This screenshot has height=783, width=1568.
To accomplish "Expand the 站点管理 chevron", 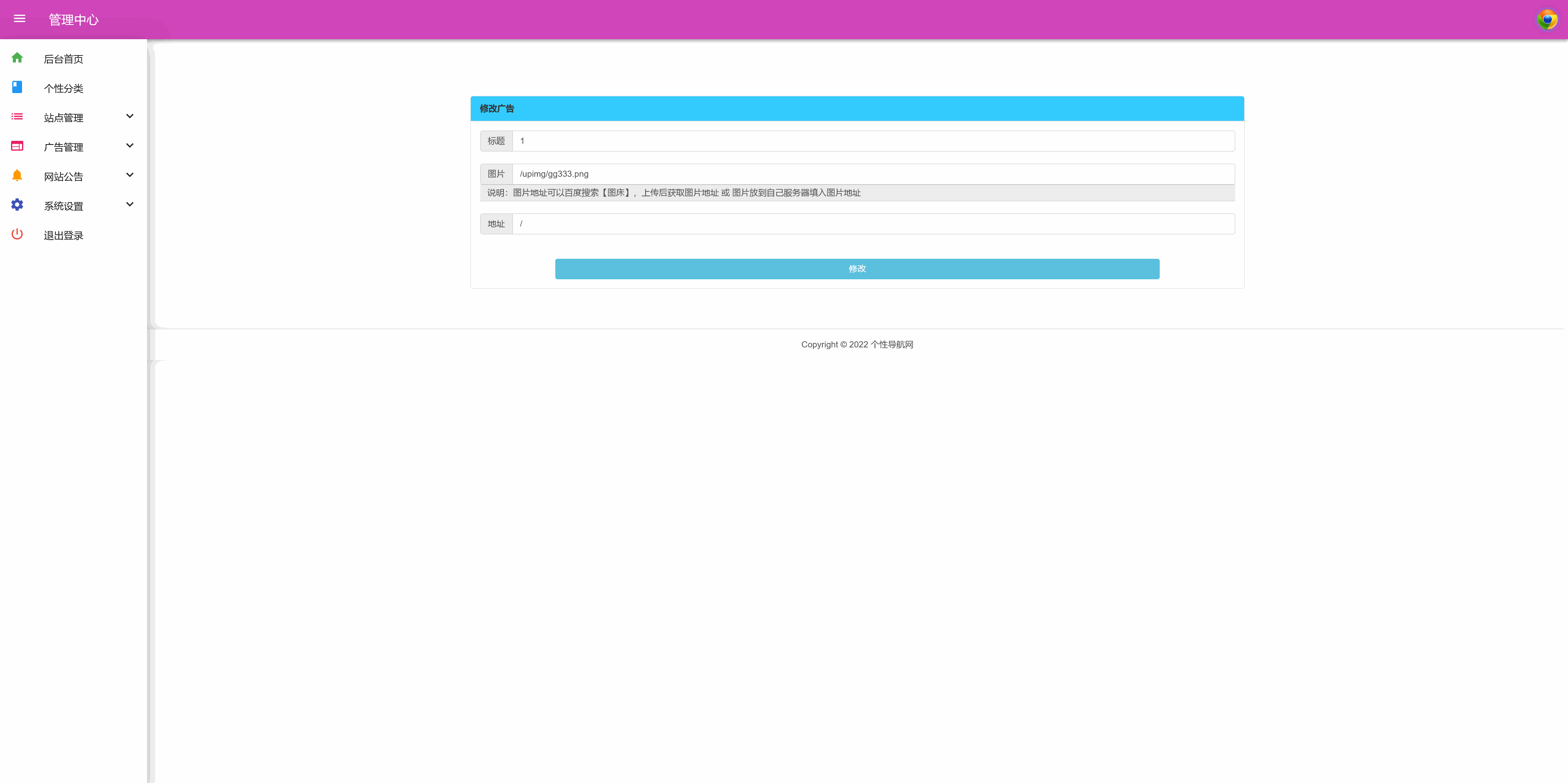I will coord(130,116).
